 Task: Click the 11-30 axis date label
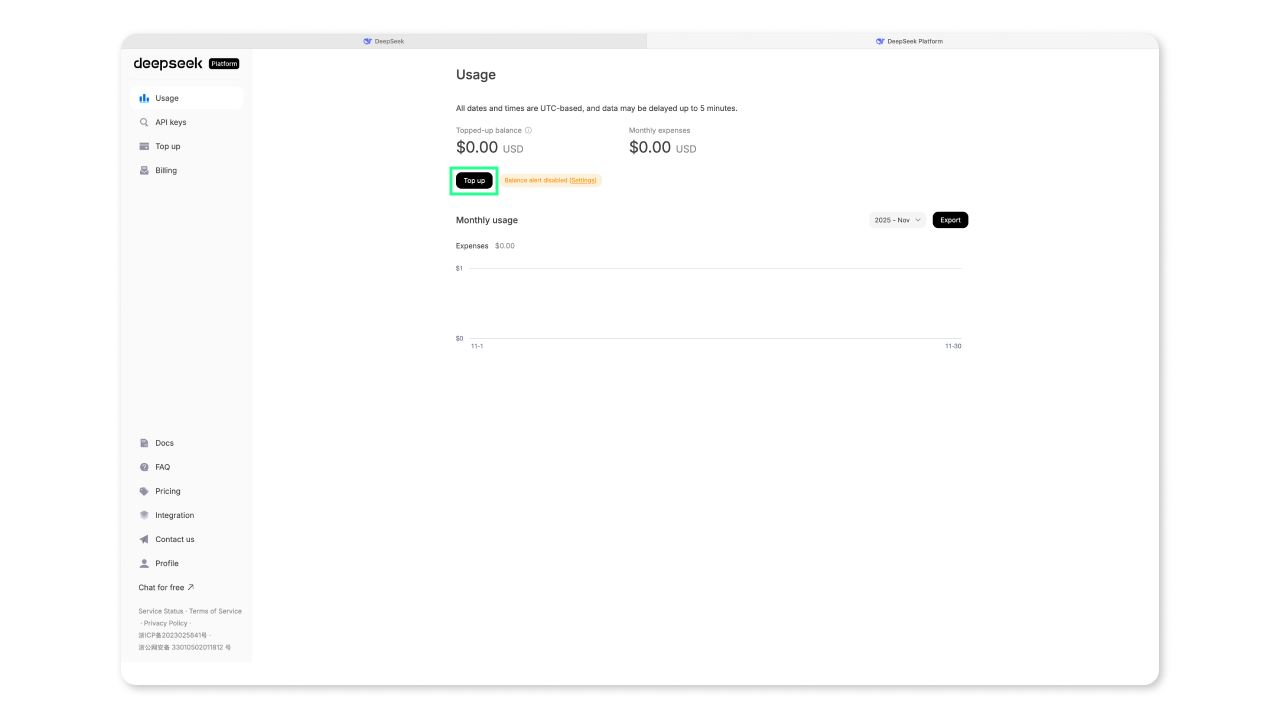pyautogui.click(x=953, y=346)
